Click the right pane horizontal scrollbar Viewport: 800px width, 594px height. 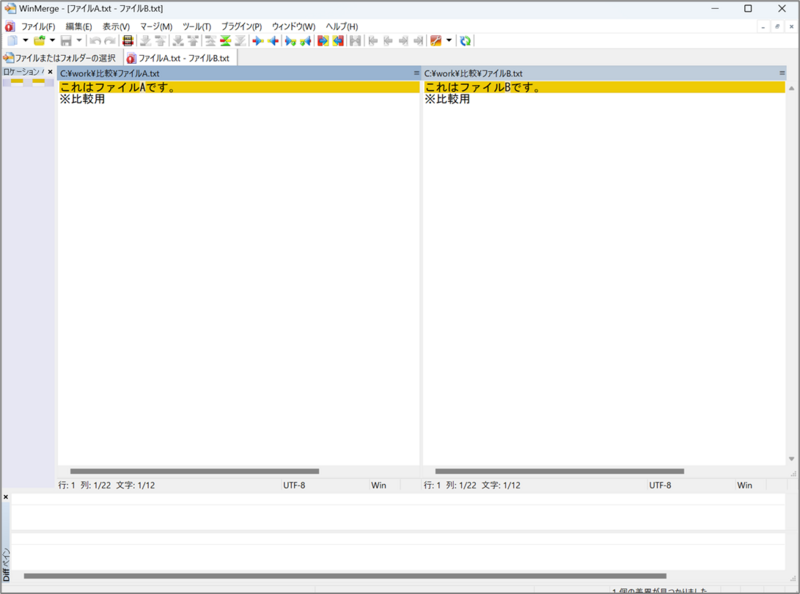pos(560,471)
